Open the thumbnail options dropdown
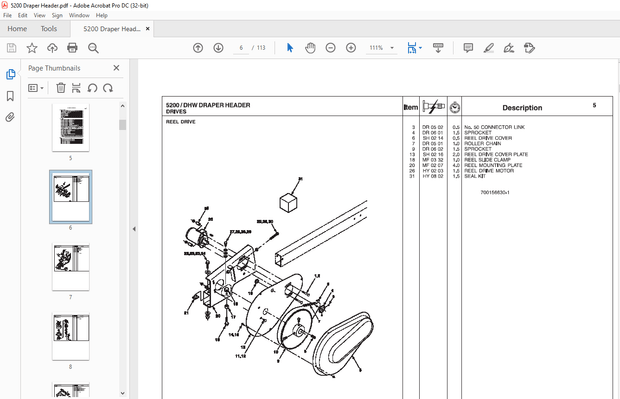 tap(36, 88)
